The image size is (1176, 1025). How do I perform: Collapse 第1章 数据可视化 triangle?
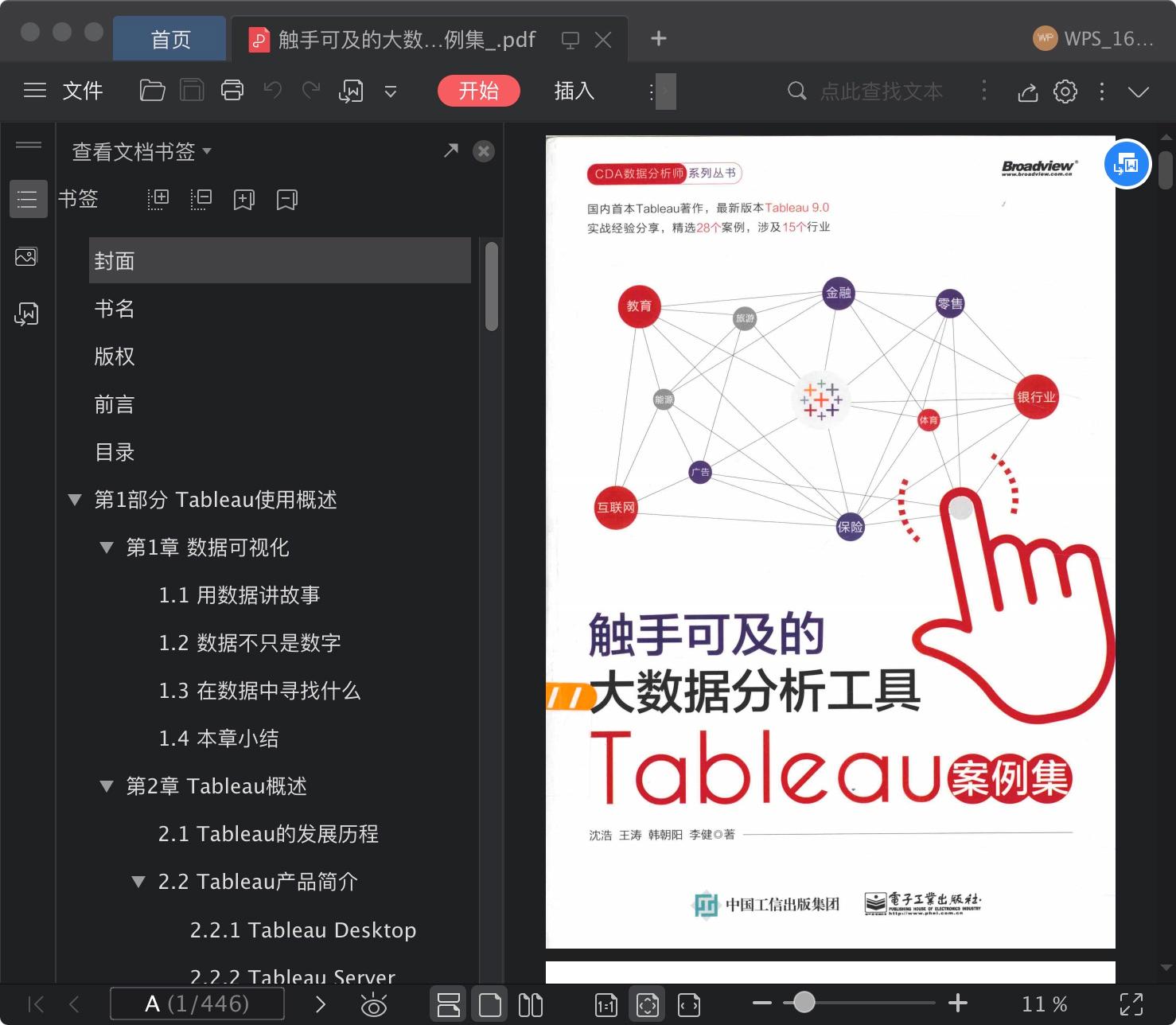(x=107, y=548)
